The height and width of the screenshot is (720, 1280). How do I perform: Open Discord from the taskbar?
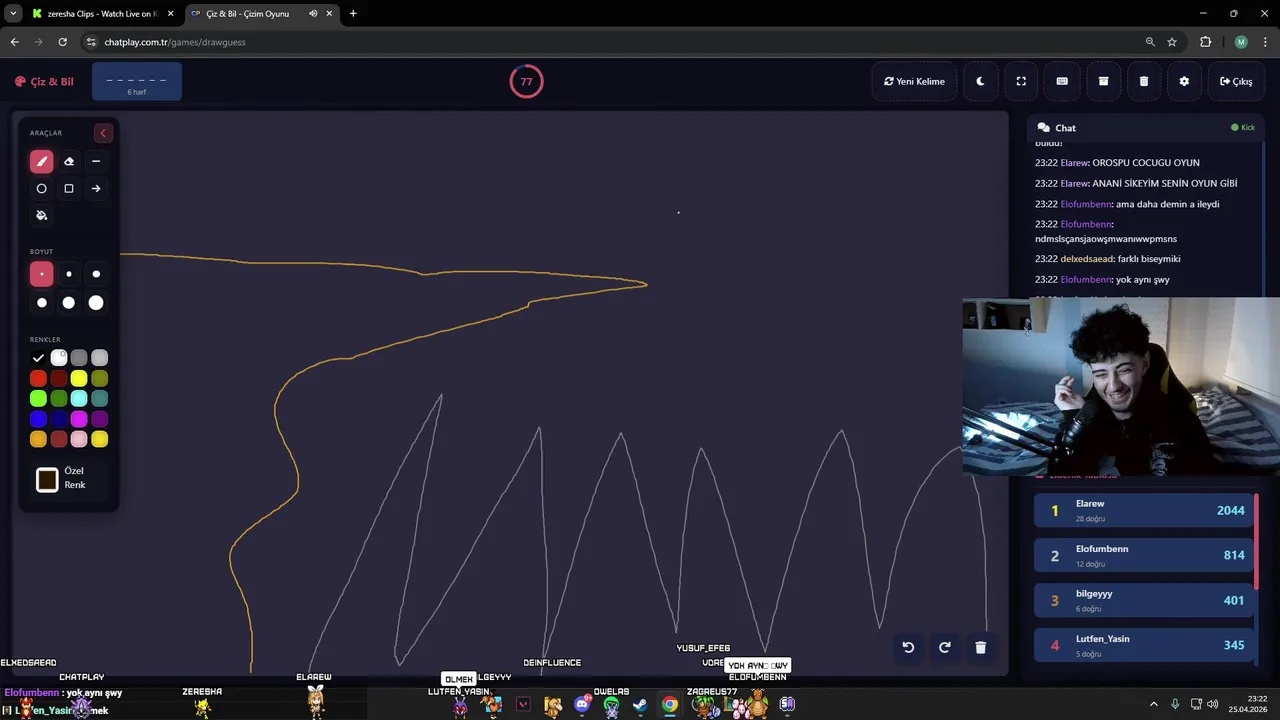click(582, 704)
